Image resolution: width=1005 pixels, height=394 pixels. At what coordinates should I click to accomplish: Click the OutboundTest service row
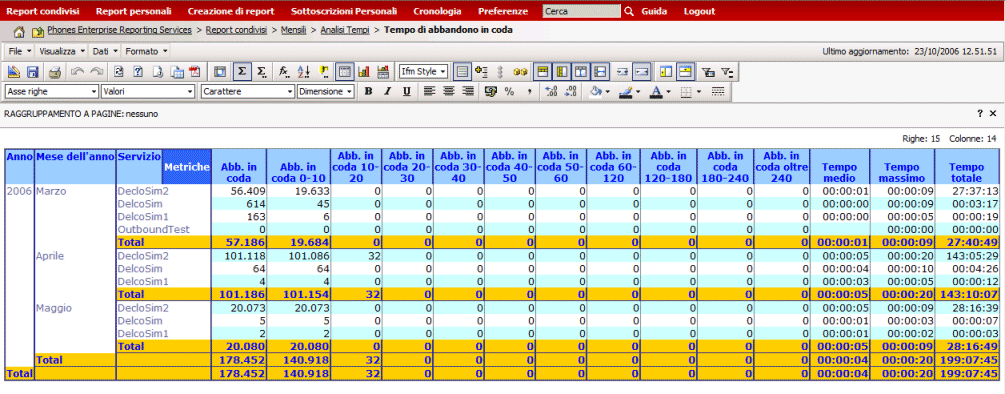tap(154, 229)
